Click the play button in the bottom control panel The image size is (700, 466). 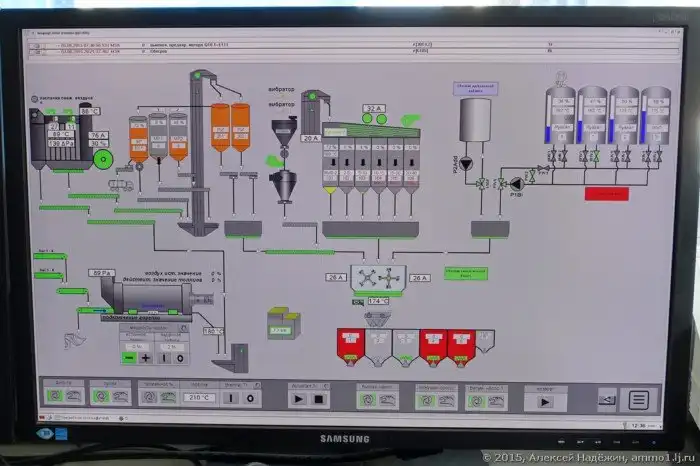pyautogui.click(x=297, y=398)
